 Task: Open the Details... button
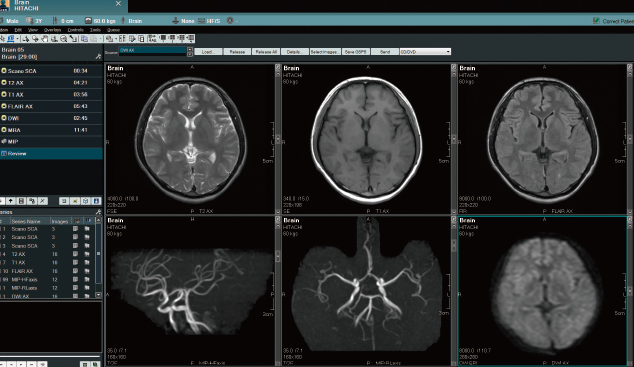295,52
